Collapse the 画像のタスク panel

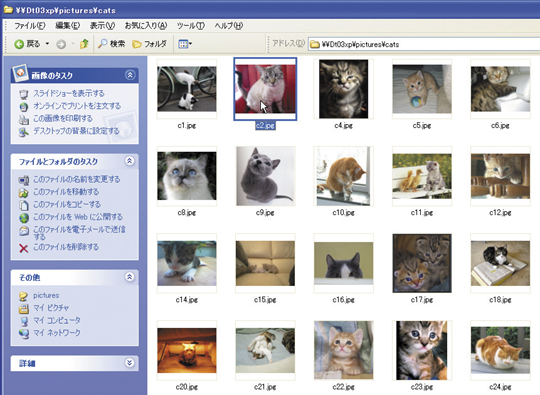(130, 75)
